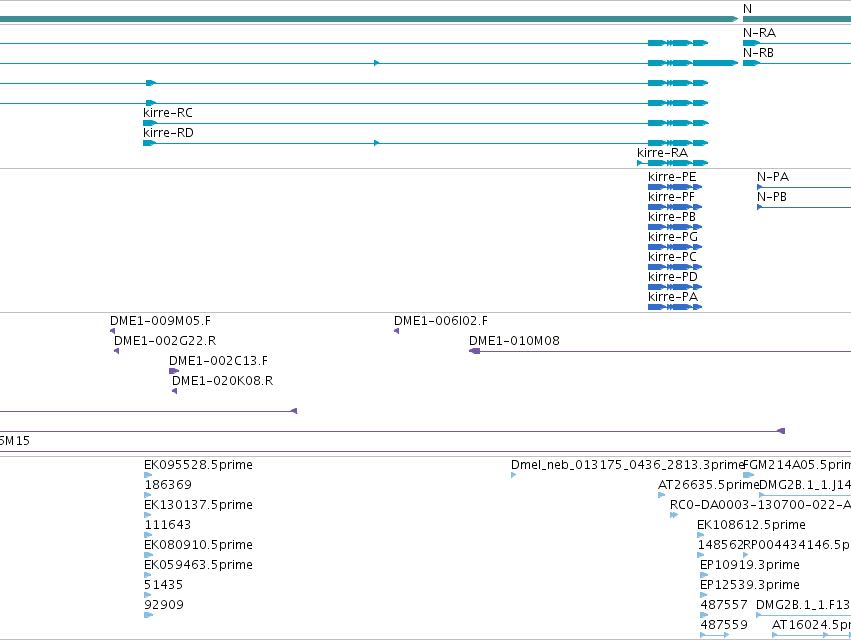The image size is (851, 640).
Task: Click the DME1-010M08 left arrow marker
Action: tap(474, 351)
